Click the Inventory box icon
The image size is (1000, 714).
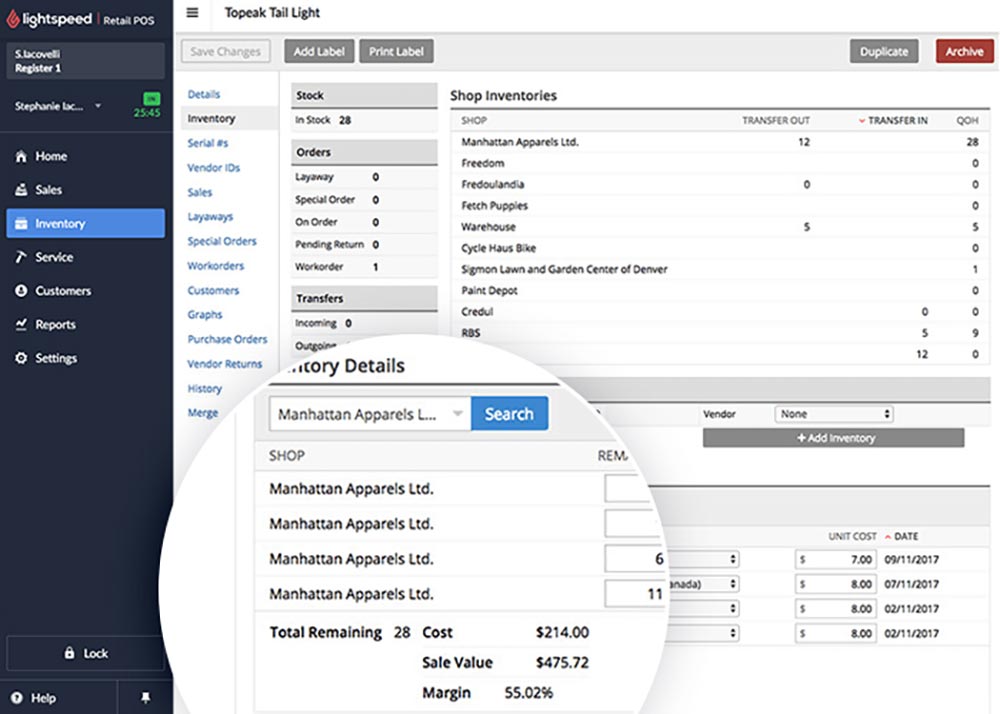tap(21, 223)
